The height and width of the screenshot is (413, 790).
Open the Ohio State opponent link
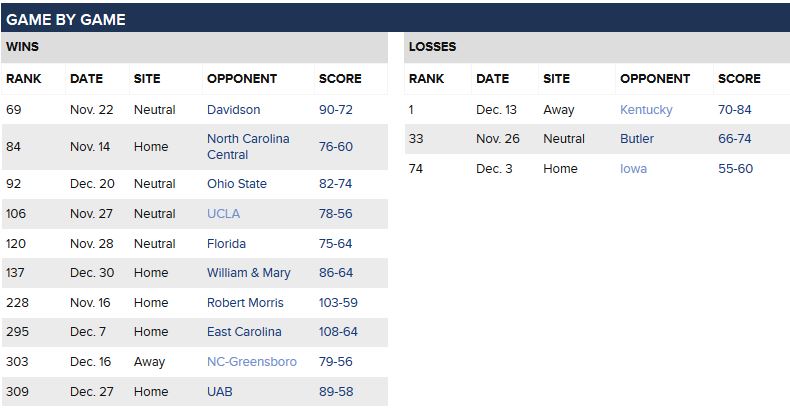(237, 184)
